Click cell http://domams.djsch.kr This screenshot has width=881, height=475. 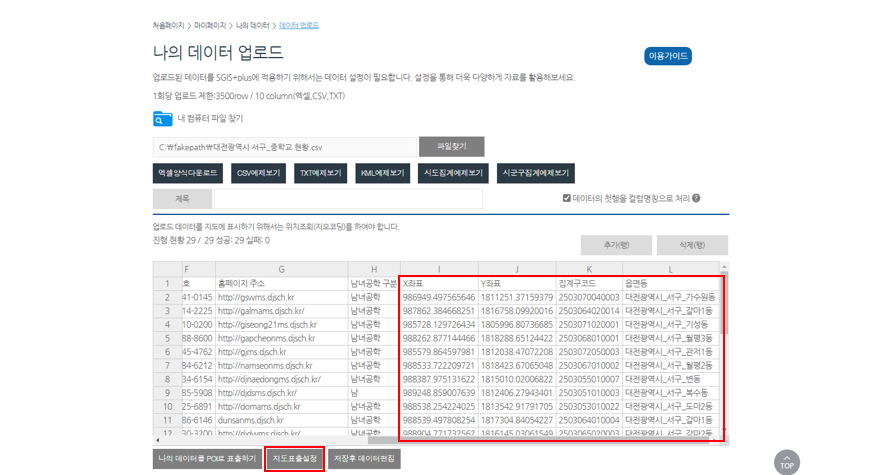281,406
